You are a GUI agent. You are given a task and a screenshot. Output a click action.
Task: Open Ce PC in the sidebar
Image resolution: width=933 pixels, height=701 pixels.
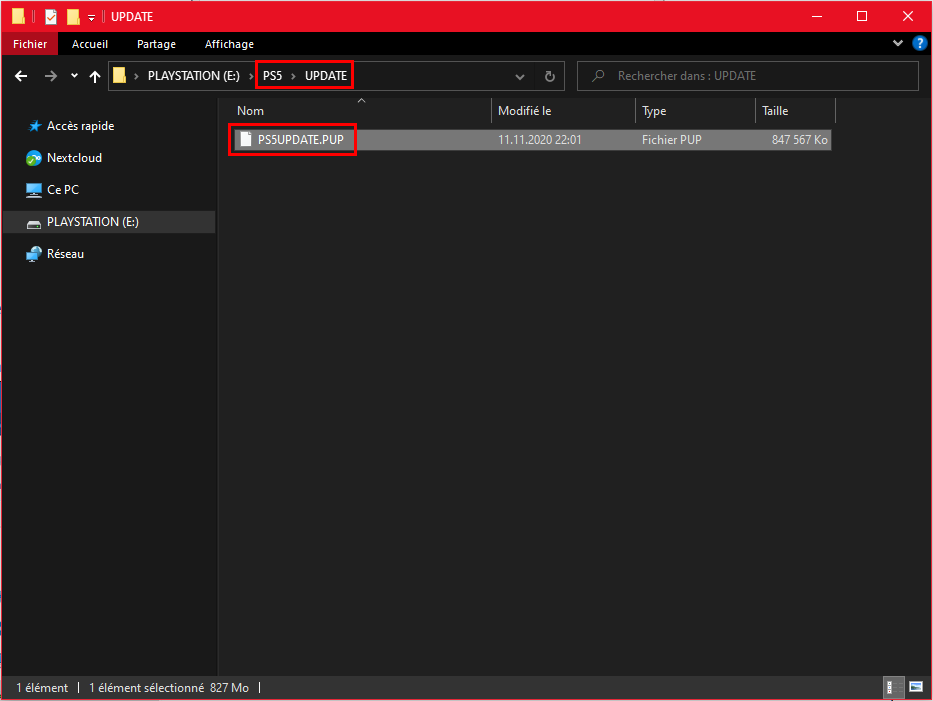[x=52, y=190]
